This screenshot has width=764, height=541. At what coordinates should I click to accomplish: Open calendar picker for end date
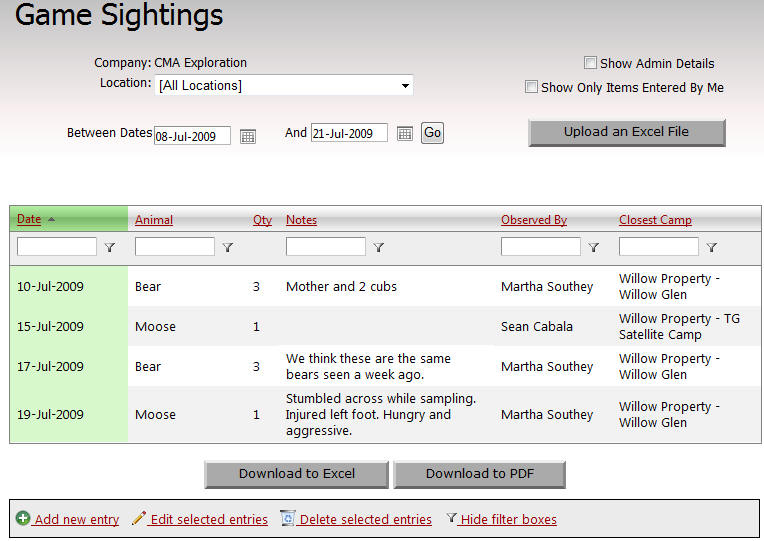pyautogui.click(x=404, y=133)
